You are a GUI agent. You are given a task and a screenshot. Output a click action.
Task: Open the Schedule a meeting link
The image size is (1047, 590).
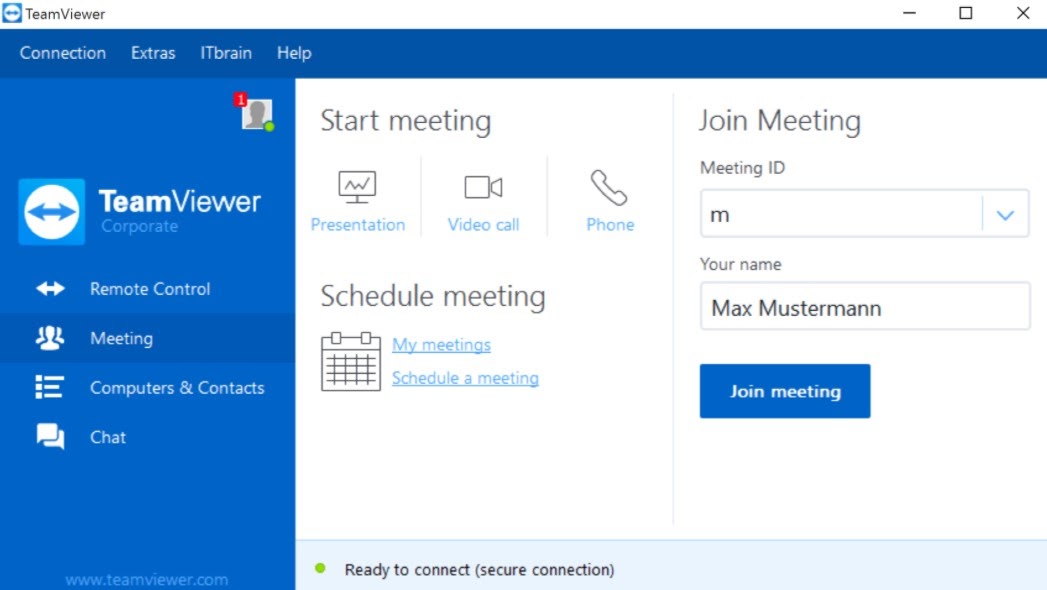pyautogui.click(x=465, y=378)
